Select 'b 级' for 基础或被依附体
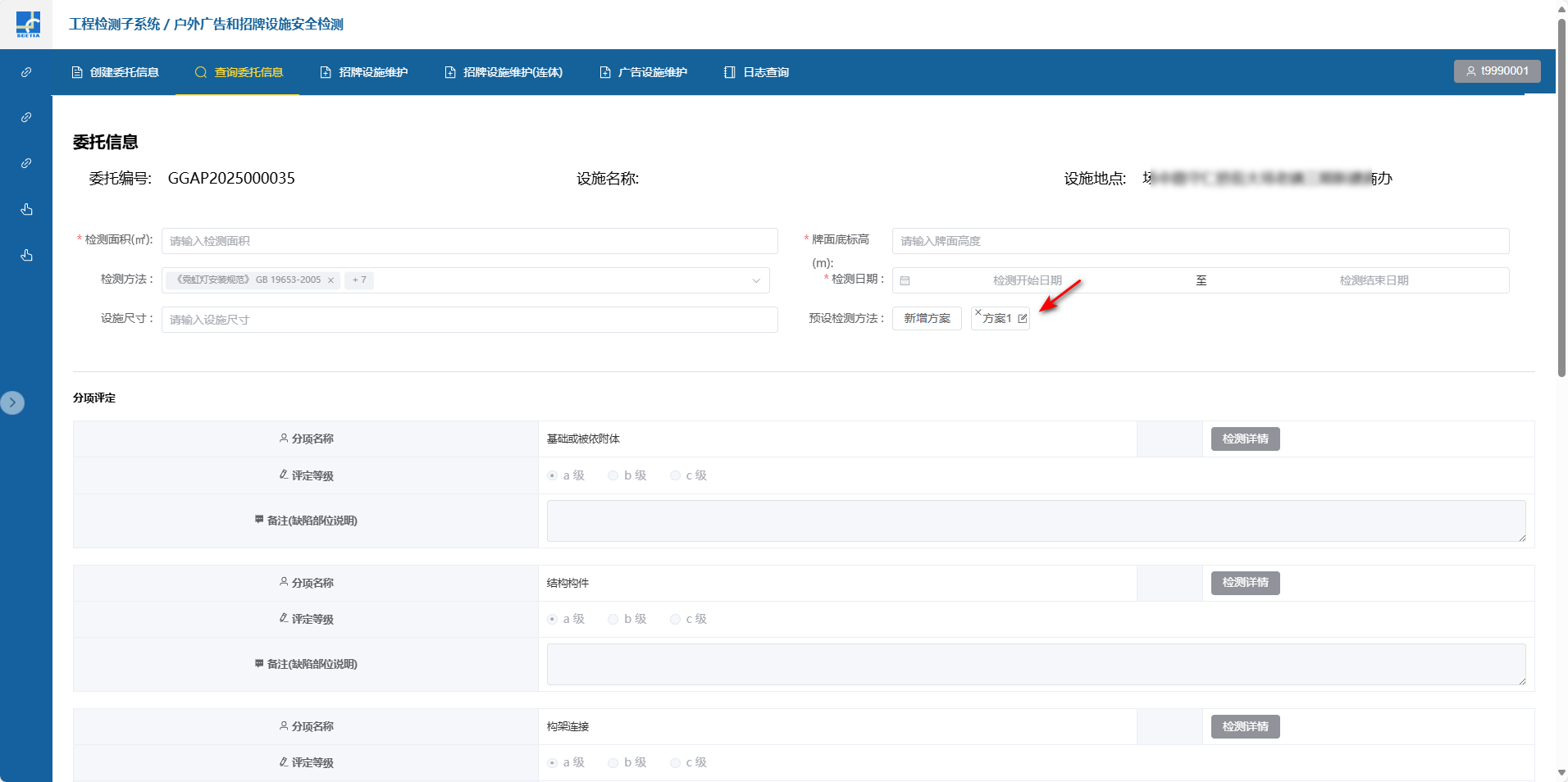 point(613,475)
